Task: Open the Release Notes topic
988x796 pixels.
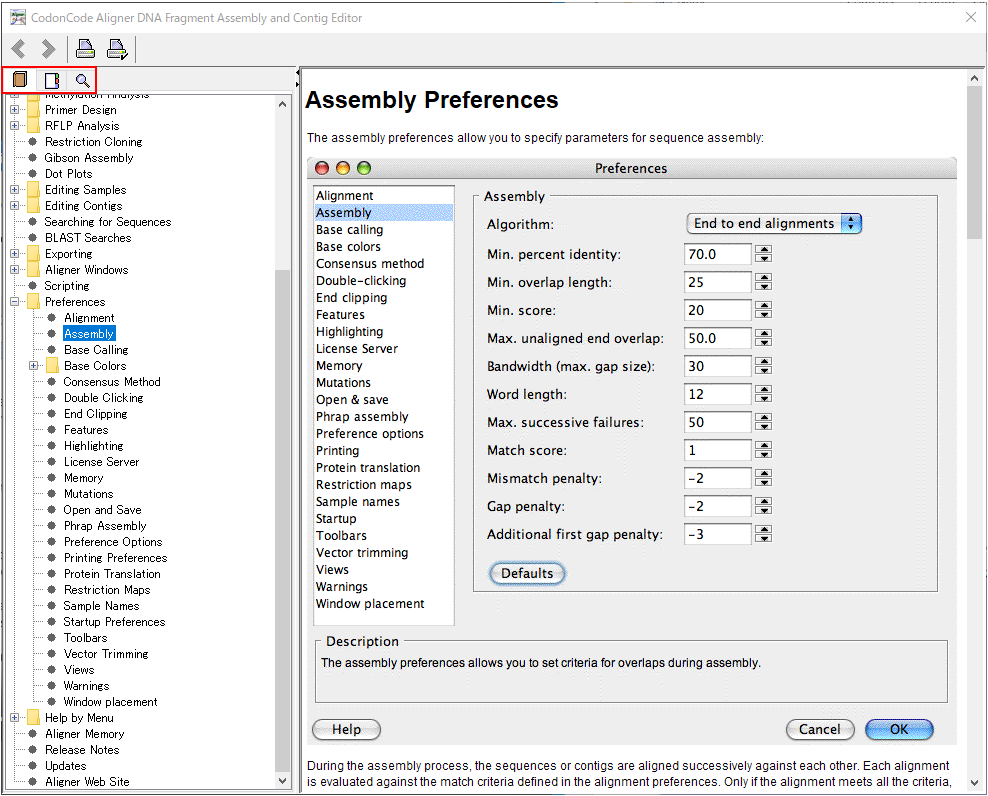Action: (82, 750)
